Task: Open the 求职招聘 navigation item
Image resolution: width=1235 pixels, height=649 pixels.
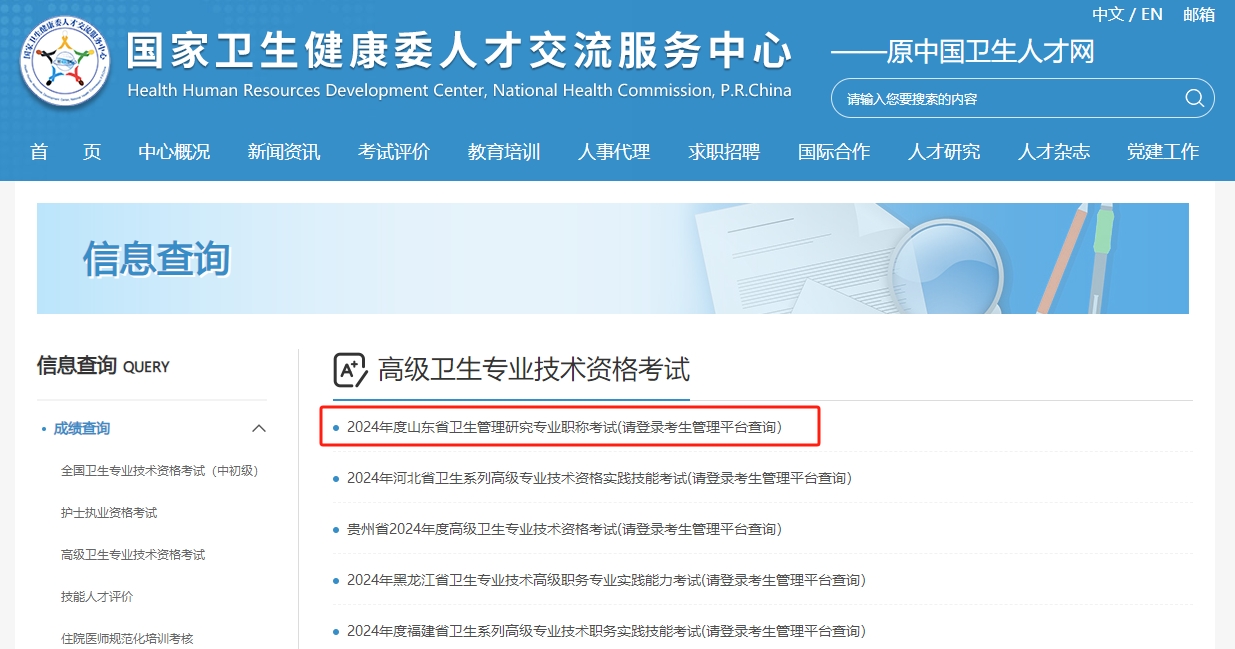Action: pyautogui.click(x=724, y=152)
